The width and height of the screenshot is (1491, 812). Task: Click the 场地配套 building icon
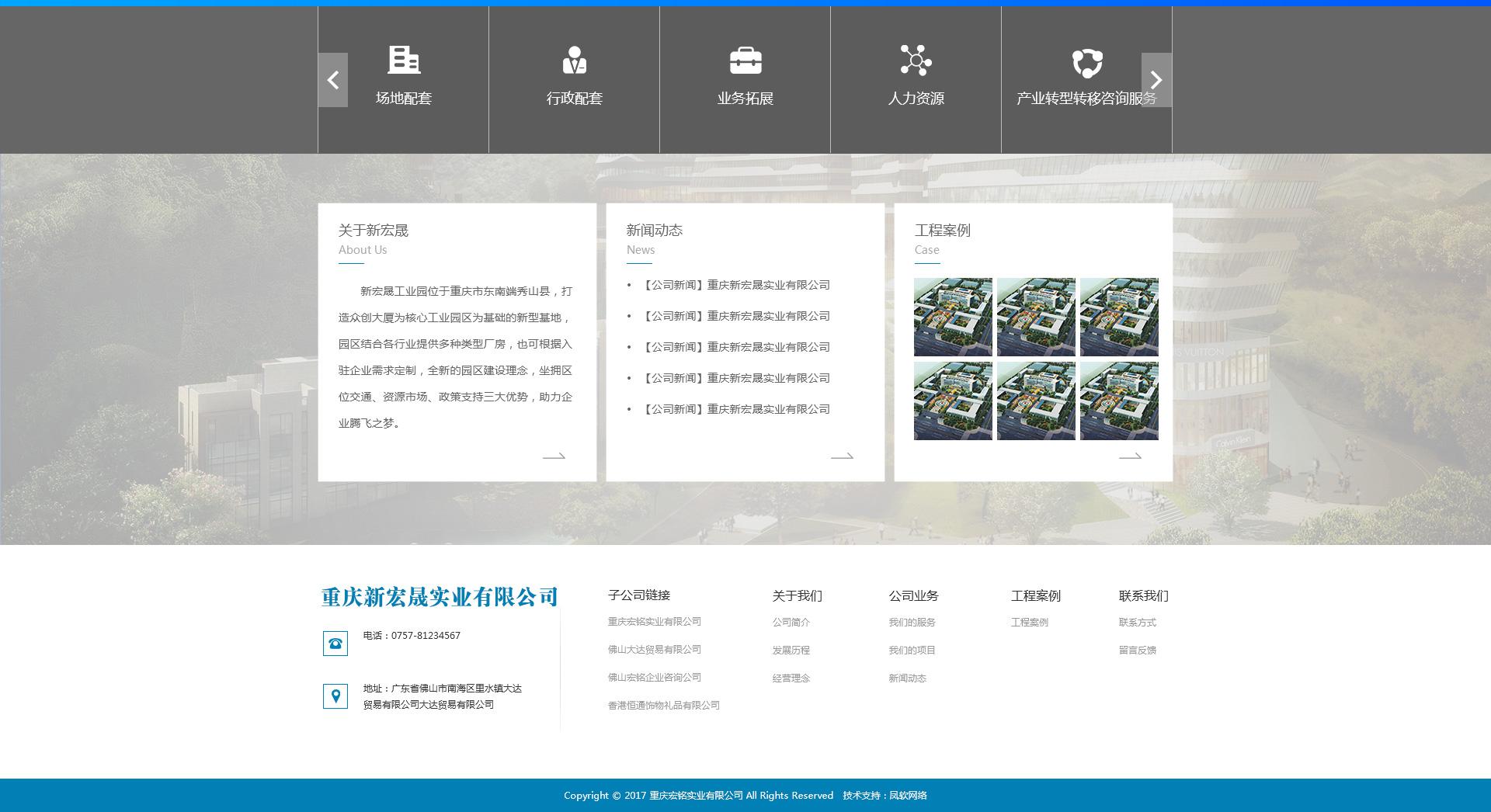click(x=403, y=60)
